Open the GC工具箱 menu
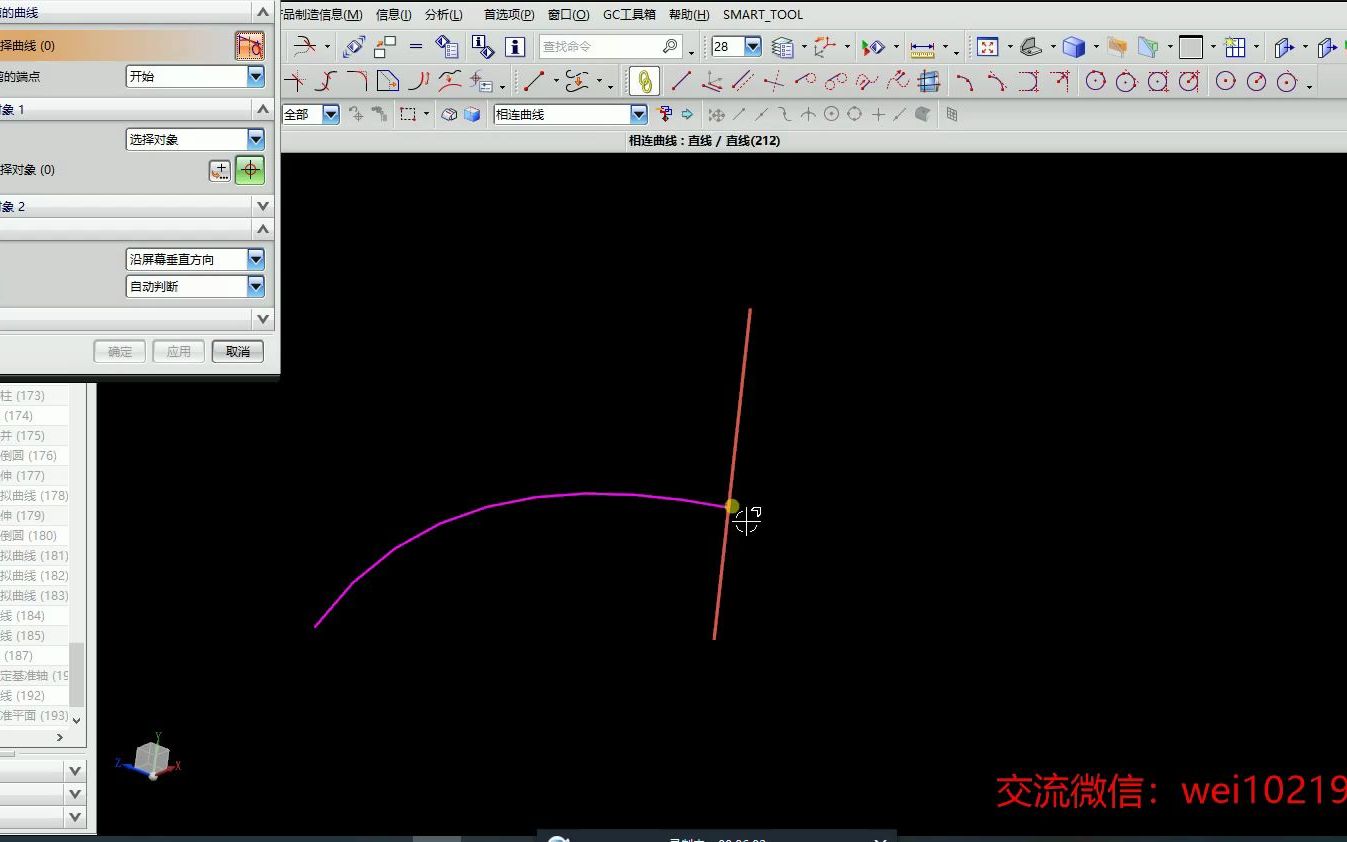Image resolution: width=1347 pixels, height=842 pixels. click(x=628, y=14)
